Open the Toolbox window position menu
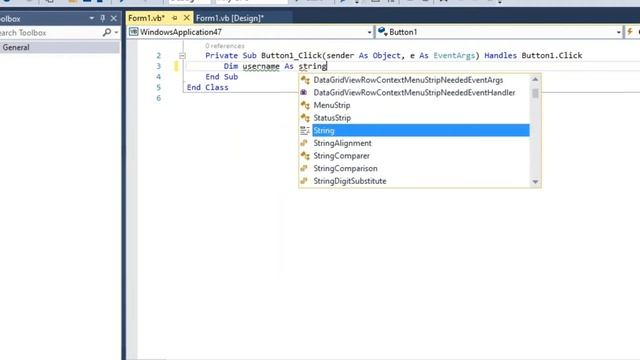Viewport: 640px width, 360px height. (91, 18)
